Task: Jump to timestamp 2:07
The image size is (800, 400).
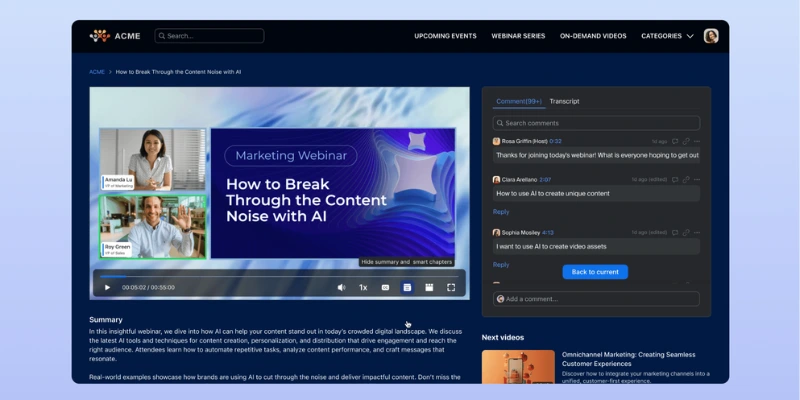Action: click(545, 180)
